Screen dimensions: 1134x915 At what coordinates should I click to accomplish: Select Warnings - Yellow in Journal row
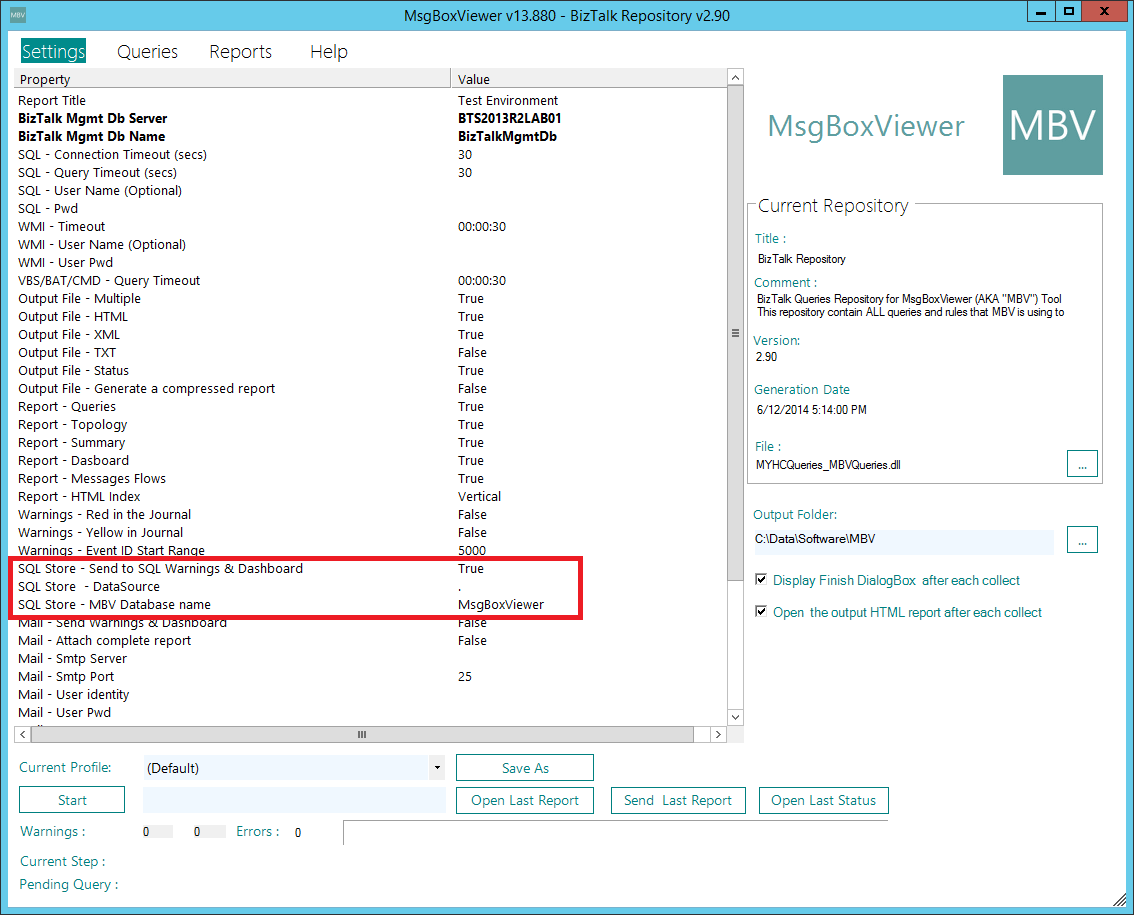tap(370, 533)
